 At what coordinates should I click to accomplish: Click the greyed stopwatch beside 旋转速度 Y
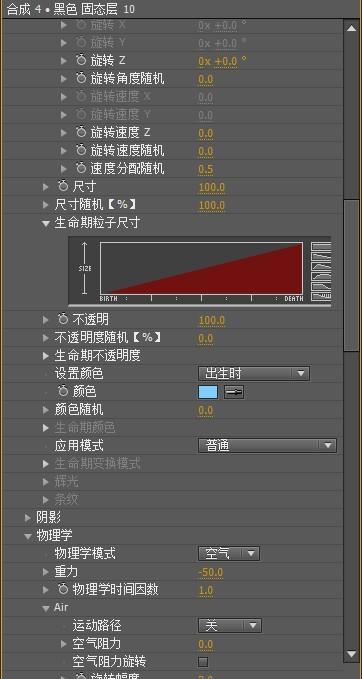[81, 114]
